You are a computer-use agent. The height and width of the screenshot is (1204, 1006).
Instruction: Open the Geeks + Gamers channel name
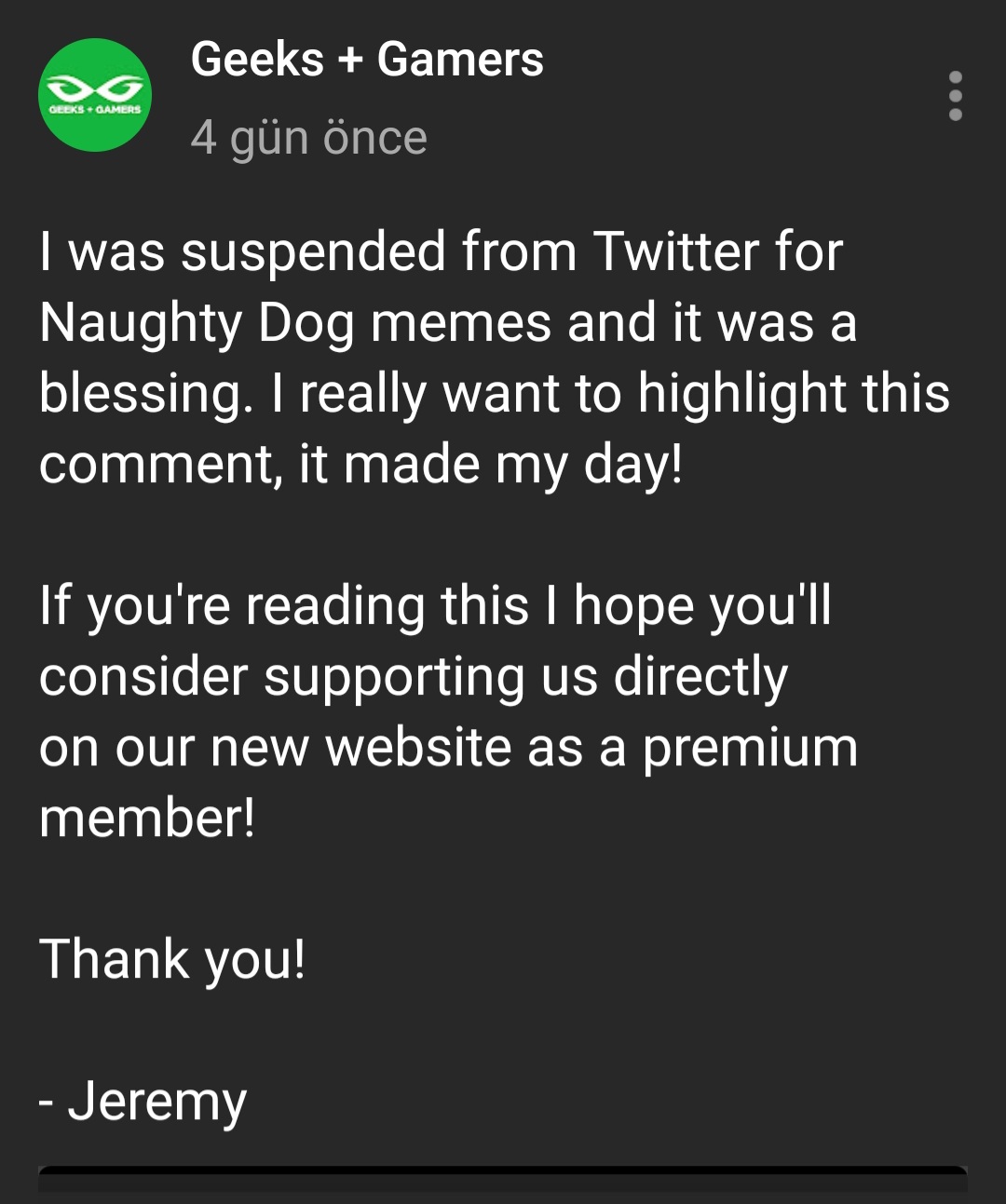(x=367, y=60)
